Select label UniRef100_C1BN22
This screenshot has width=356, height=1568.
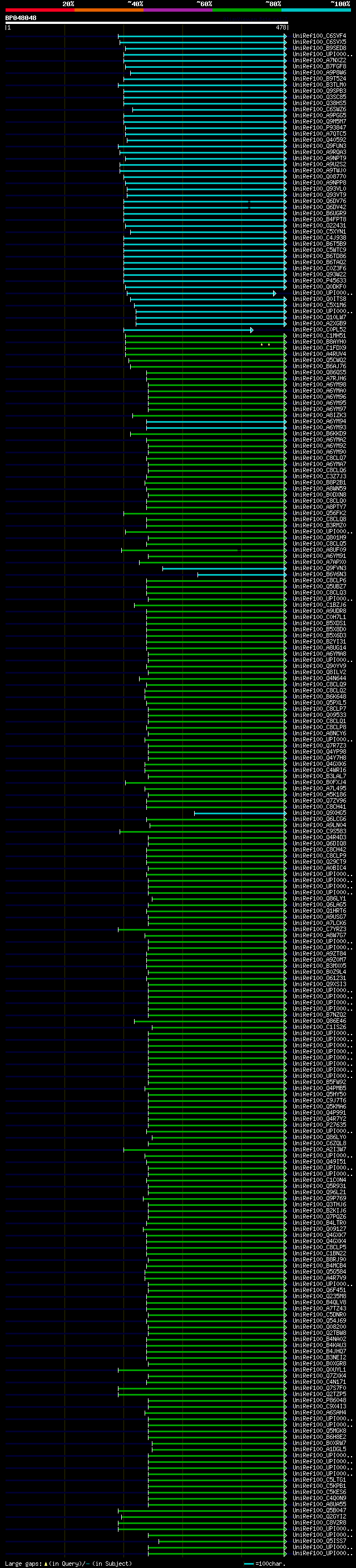[x=319, y=1253]
